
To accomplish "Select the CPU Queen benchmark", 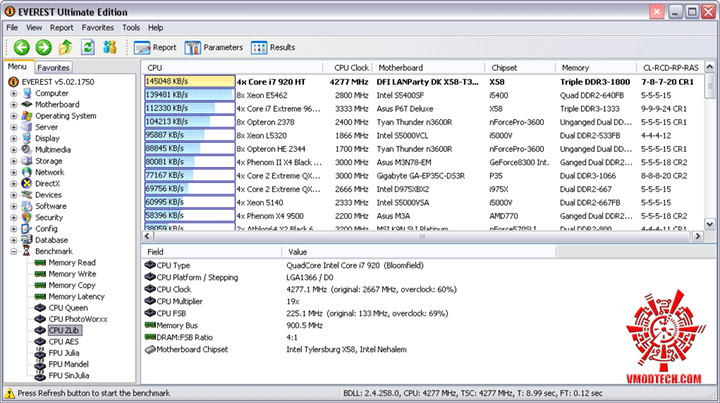I will 68,308.
